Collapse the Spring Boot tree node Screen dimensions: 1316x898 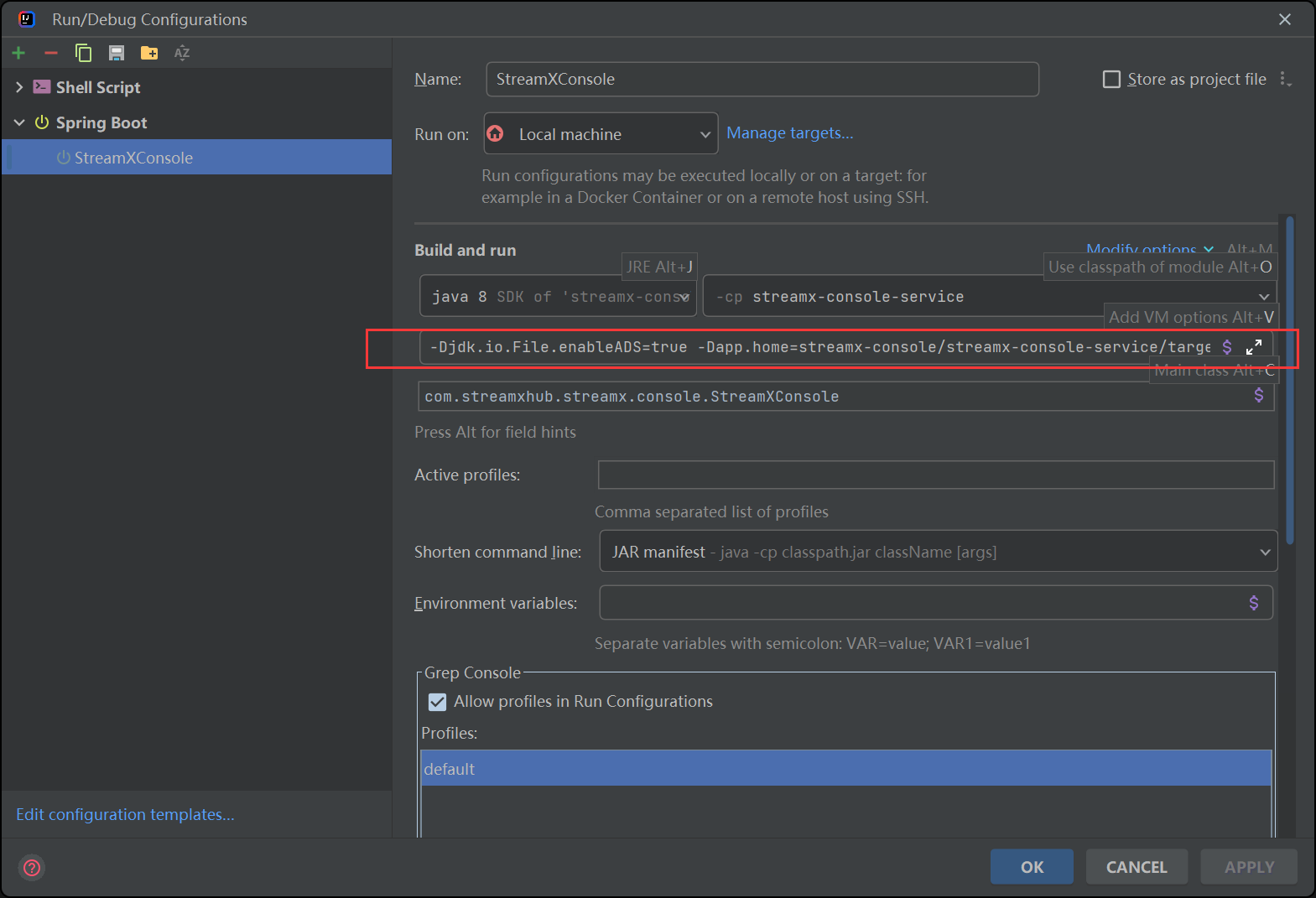19,122
